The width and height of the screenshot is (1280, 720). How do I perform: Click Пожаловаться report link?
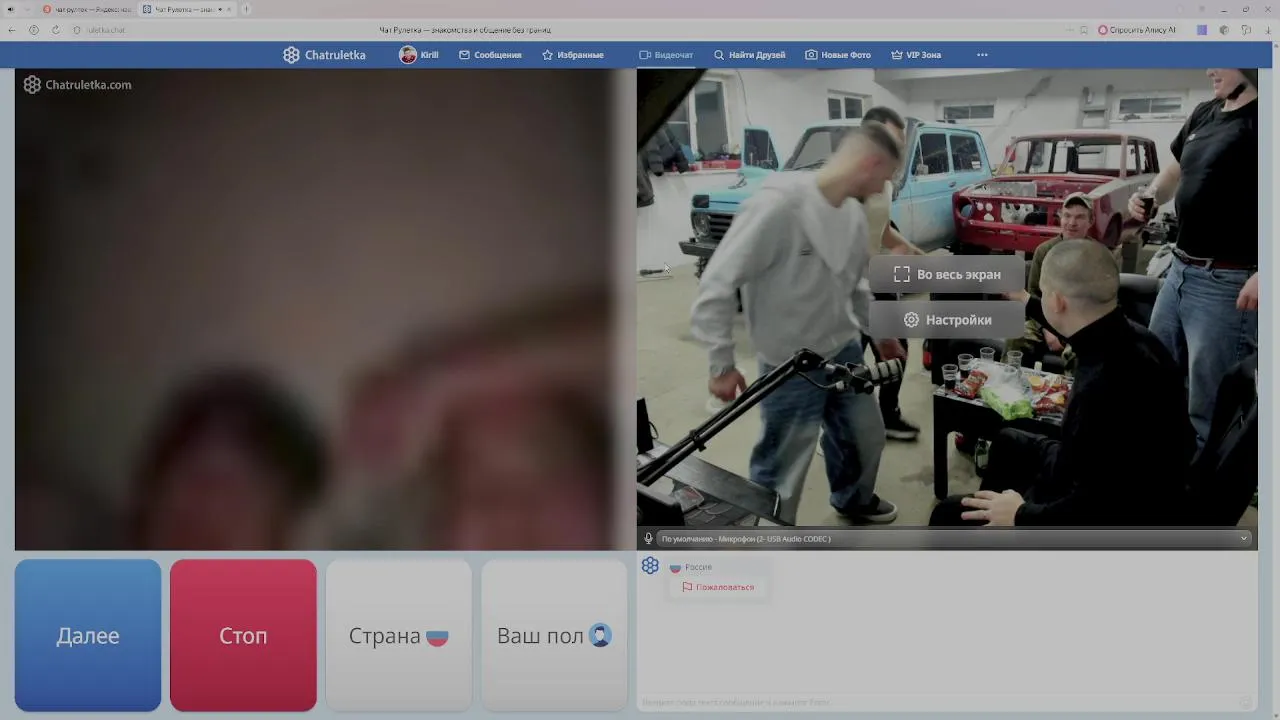point(718,587)
